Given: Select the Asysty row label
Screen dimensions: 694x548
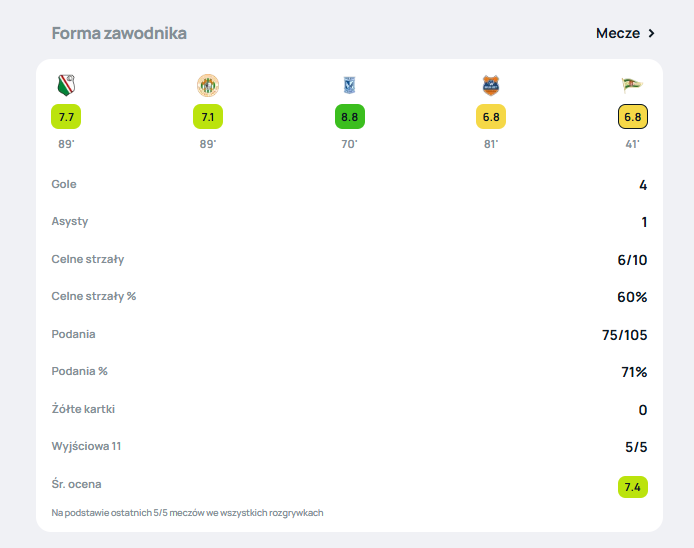Looking at the screenshot, I should pyautogui.click(x=70, y=221).
